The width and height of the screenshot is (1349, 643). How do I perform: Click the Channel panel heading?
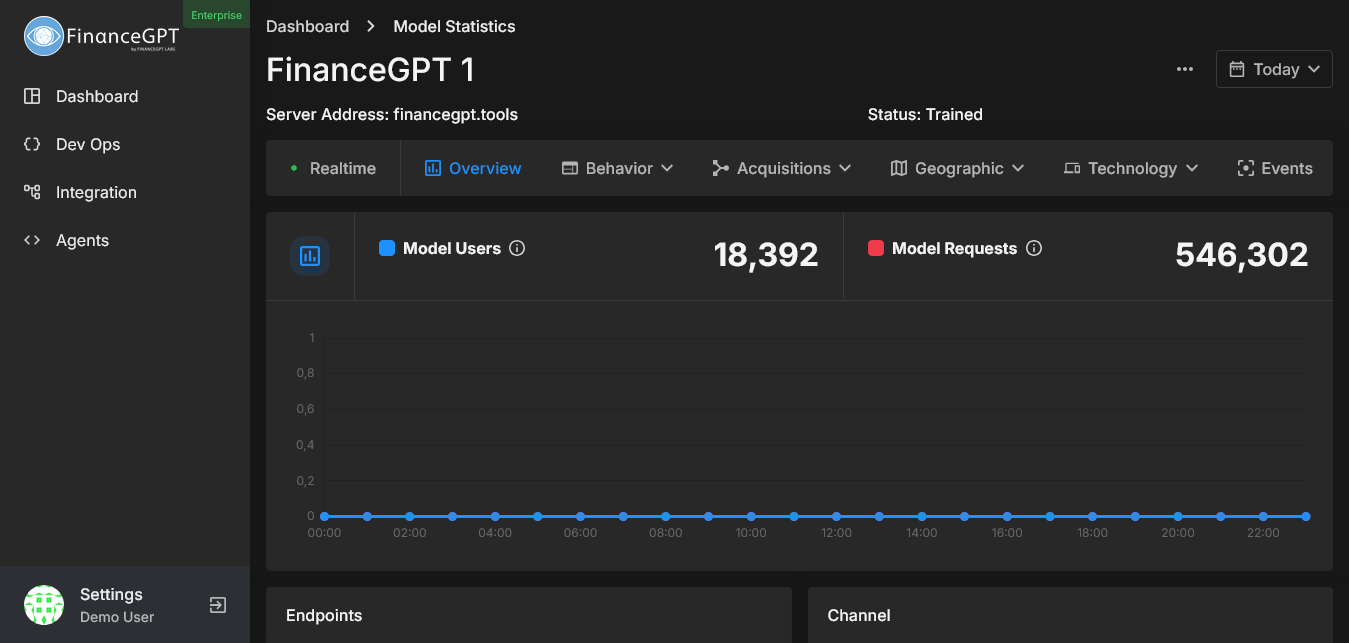859,615
